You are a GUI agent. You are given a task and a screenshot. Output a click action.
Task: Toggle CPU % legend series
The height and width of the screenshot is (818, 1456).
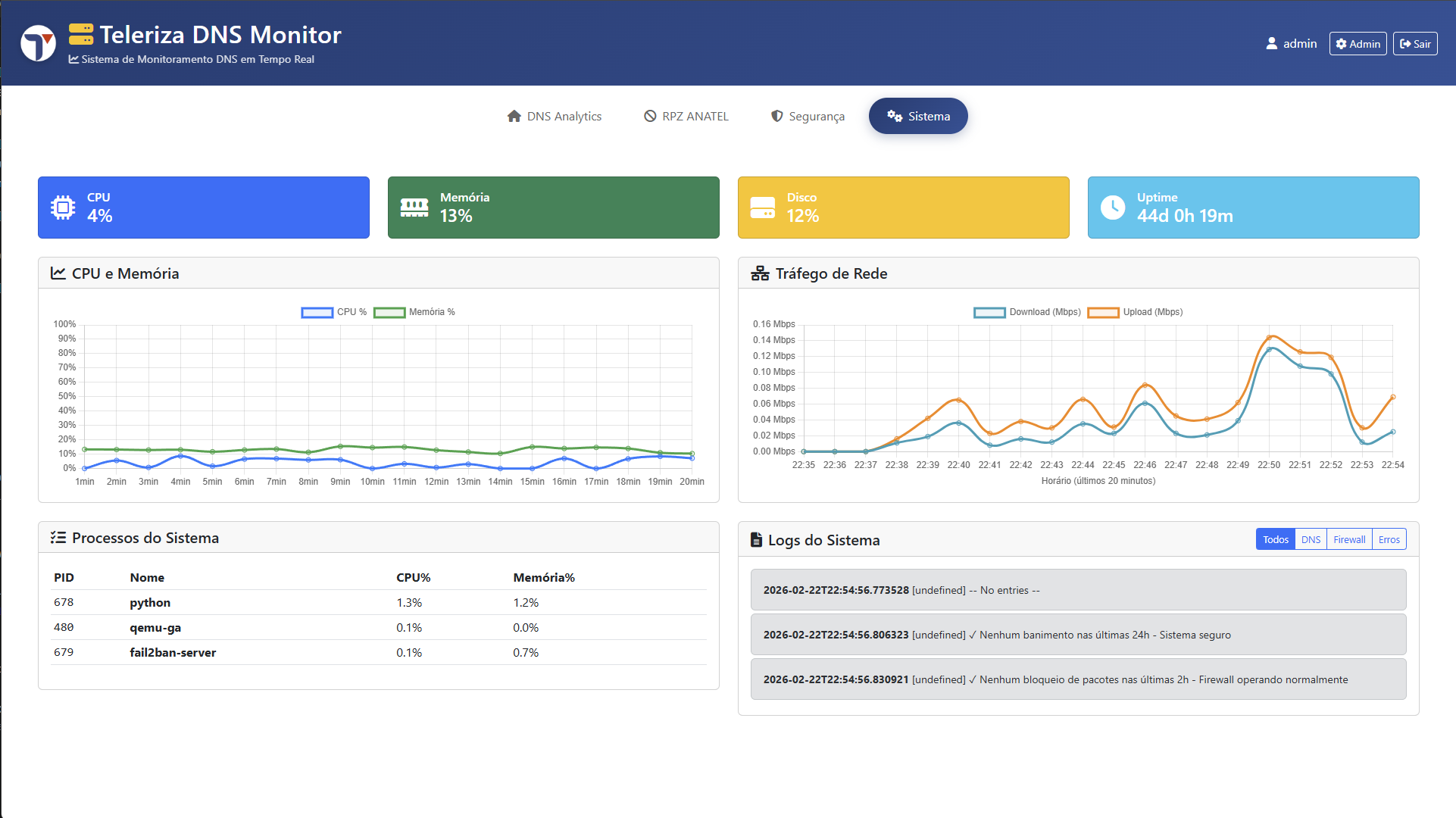[x=317, y=312]
